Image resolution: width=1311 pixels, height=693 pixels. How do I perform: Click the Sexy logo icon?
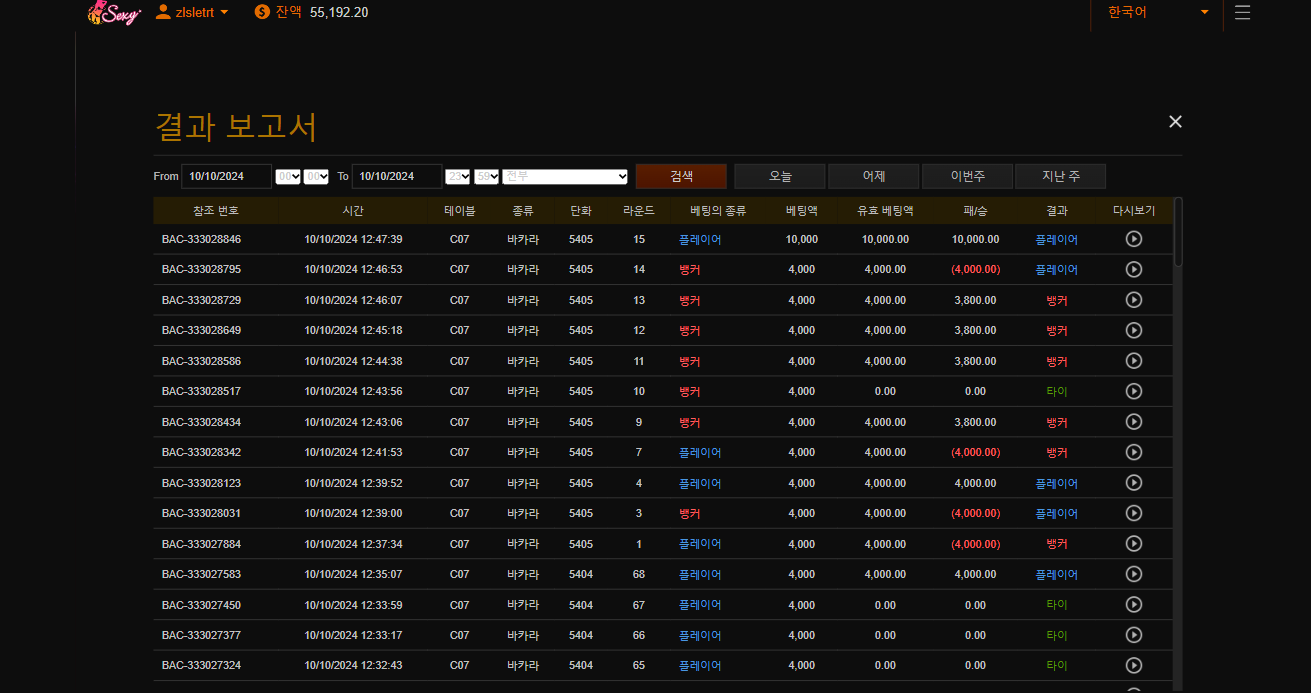click(x=114, y=12)
